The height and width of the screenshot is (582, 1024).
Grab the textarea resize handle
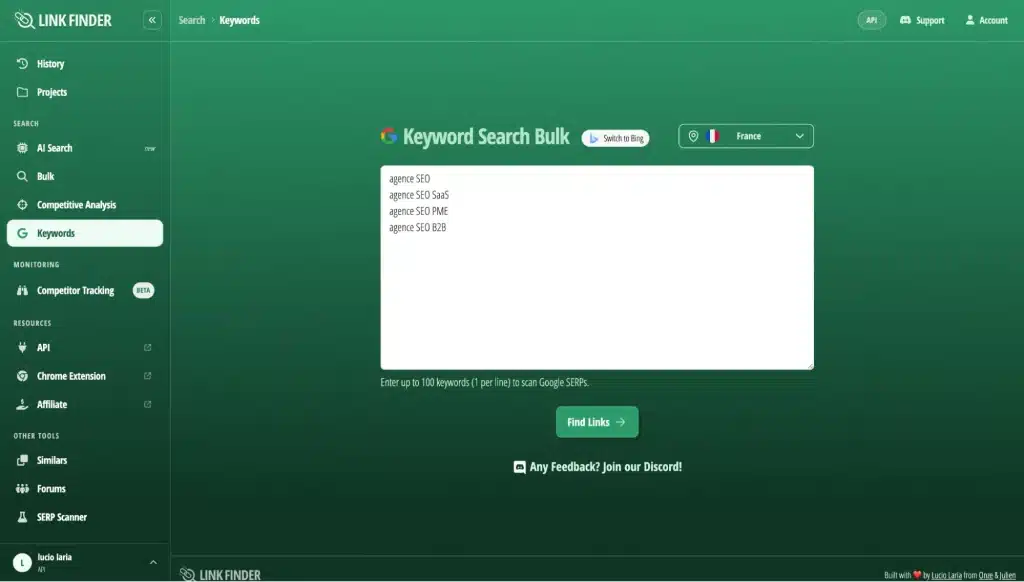click(810, 366)
